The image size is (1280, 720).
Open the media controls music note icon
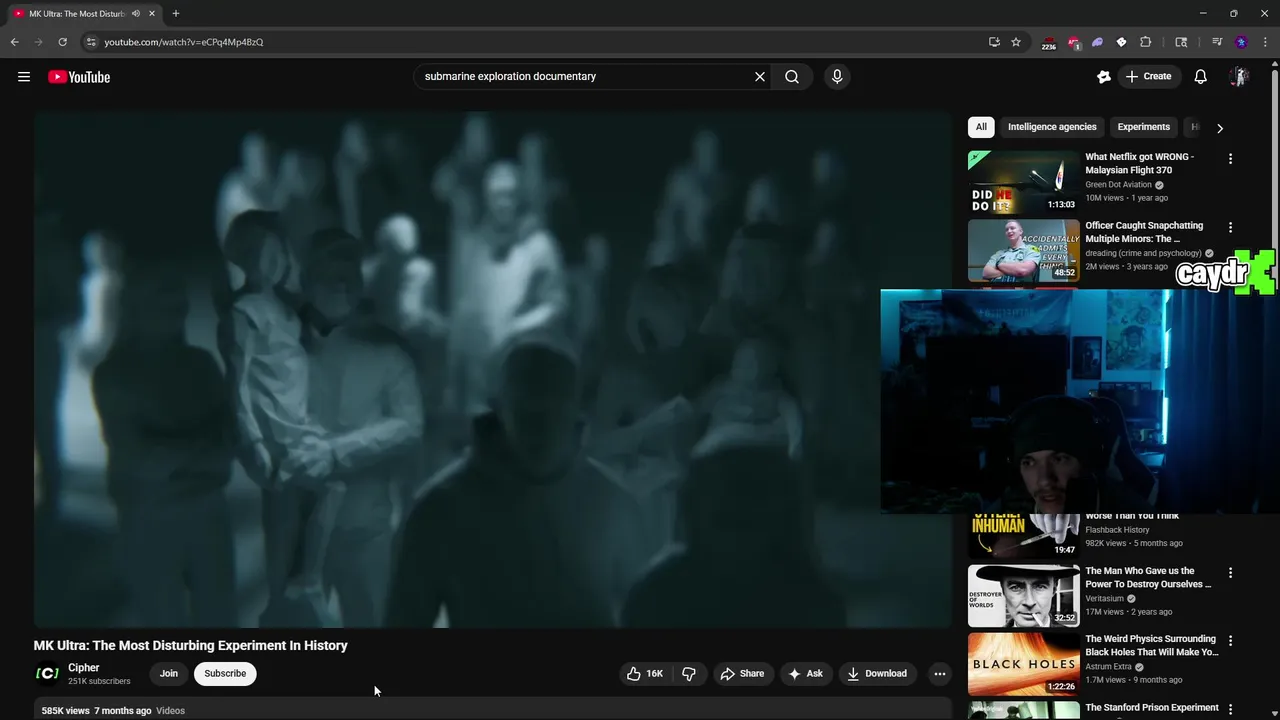1217,42
